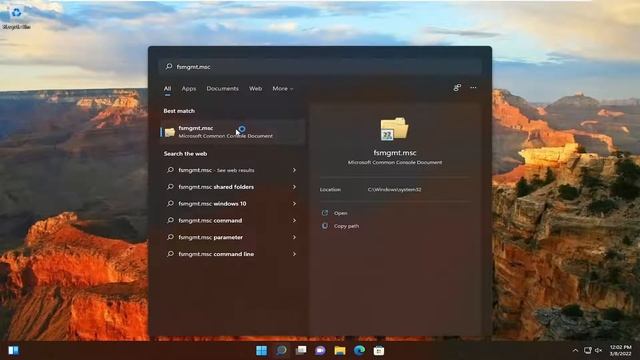Image resolution: width=640 pixels, height=360 pixels.
Task: Open File Explorer from the taskbar
Action: (x=340, y=350)
